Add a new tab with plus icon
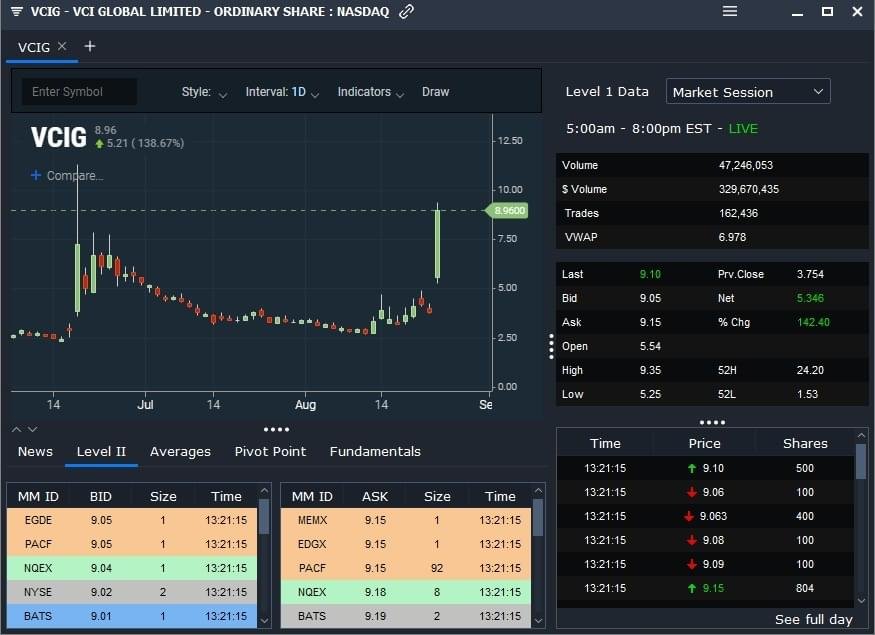This screenshot has height=635, width=875. coord(89,46)
